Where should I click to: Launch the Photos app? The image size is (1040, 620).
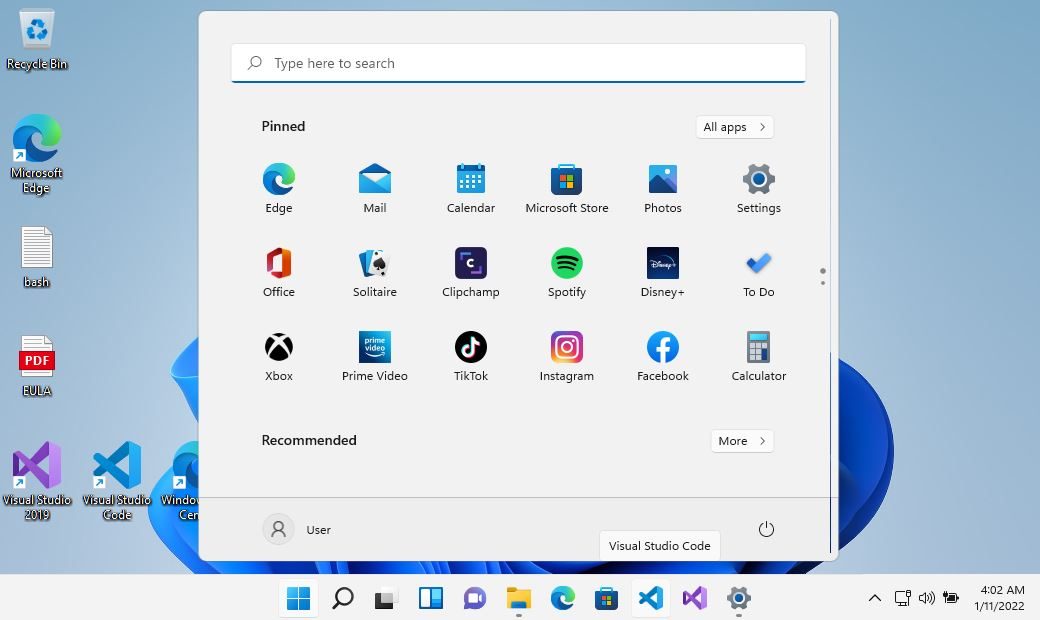pos(663,188)
